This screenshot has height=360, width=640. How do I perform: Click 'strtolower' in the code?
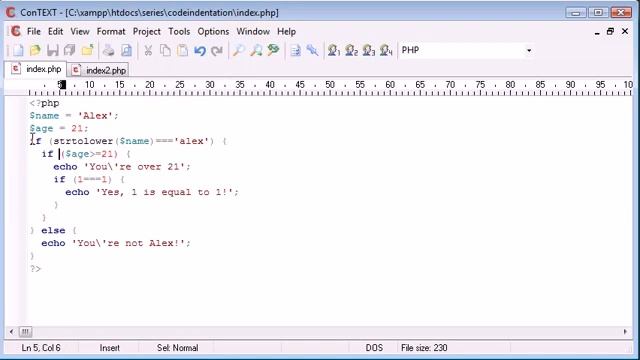point(83,141)
